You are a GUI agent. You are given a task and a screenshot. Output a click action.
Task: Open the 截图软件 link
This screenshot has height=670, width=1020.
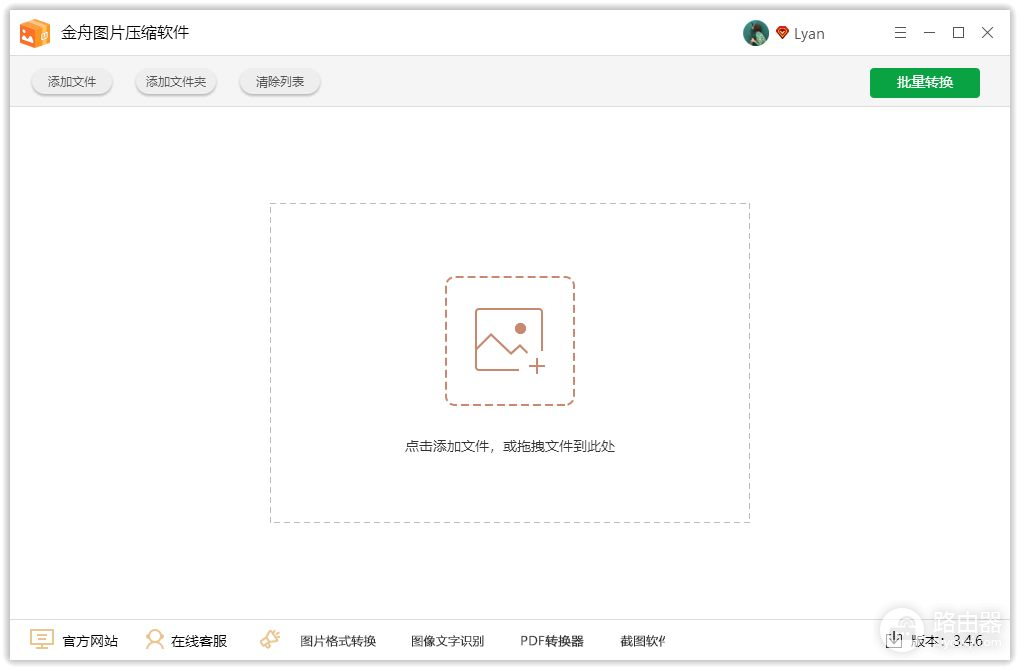pyautogui.click(x=642, y=641)
